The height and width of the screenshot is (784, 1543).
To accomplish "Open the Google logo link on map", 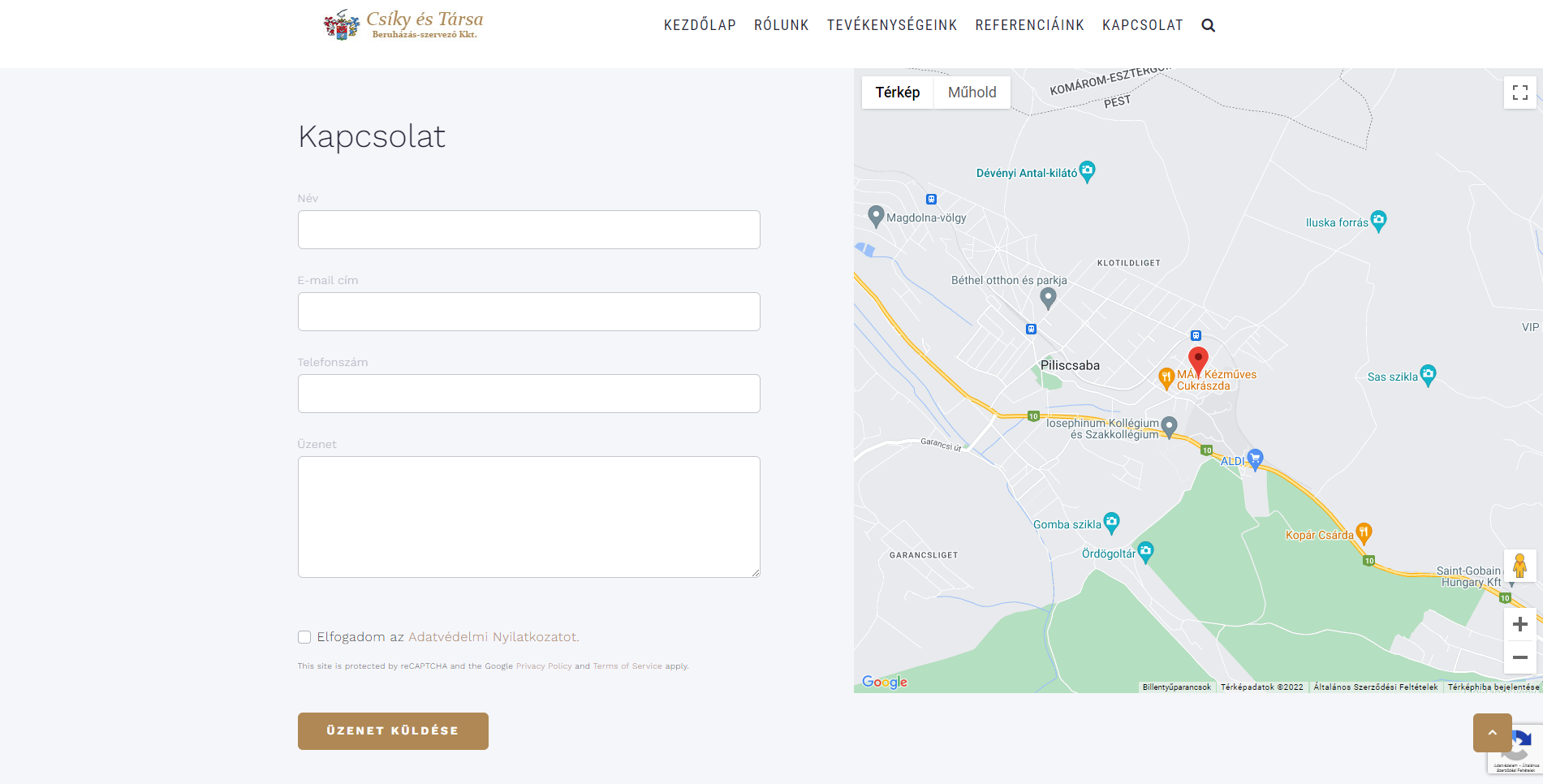I will pos(884,682).
